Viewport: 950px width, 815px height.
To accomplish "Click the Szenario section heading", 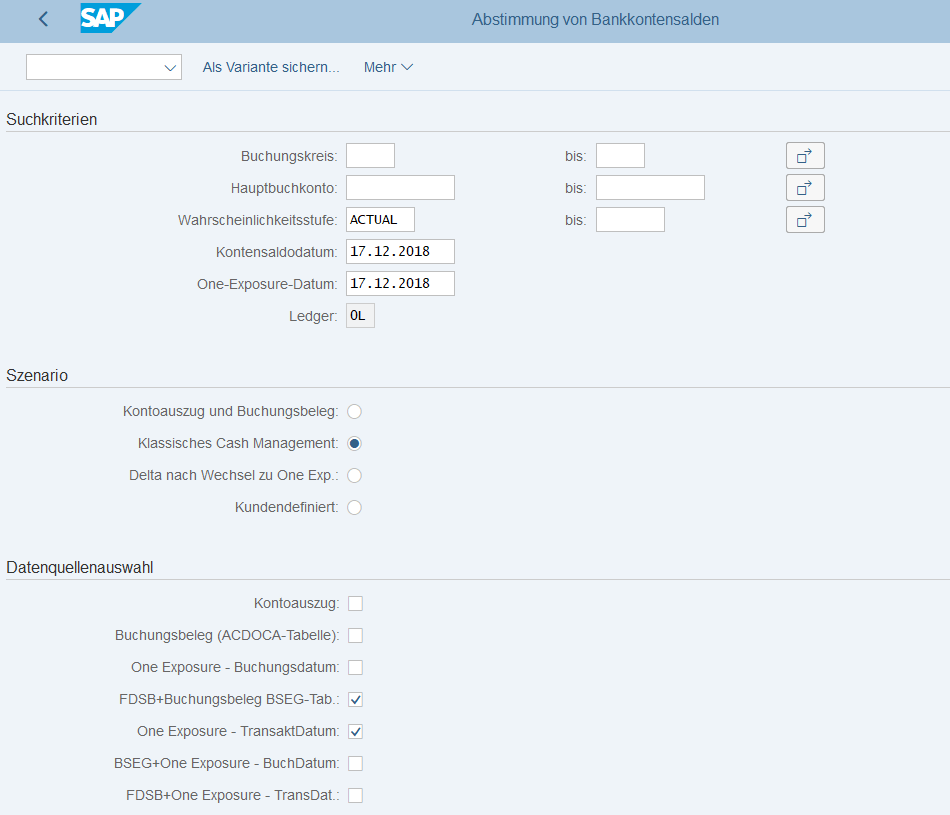I will (37, 376).
